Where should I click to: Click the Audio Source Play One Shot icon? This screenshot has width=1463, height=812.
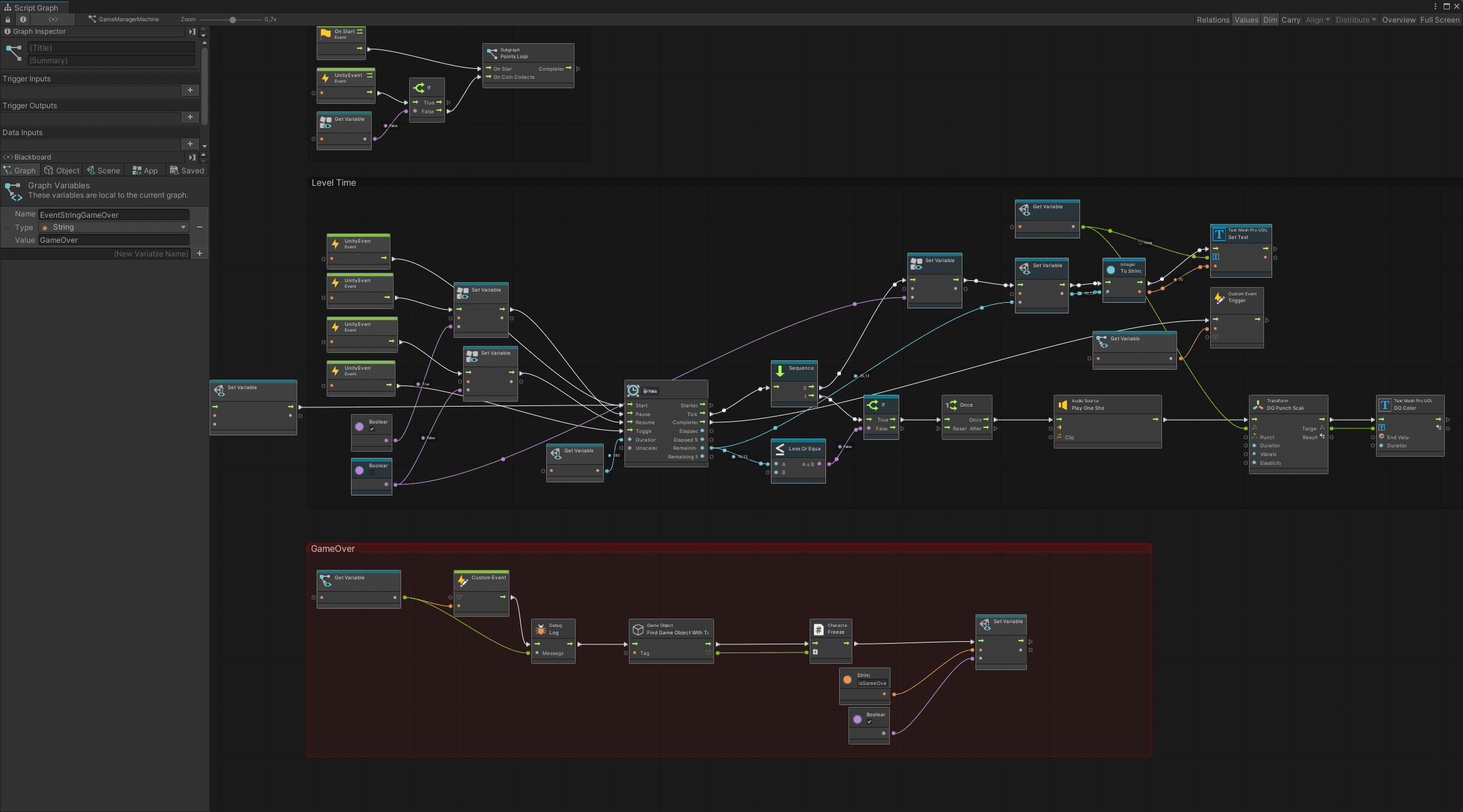(x=1063, y=405)
